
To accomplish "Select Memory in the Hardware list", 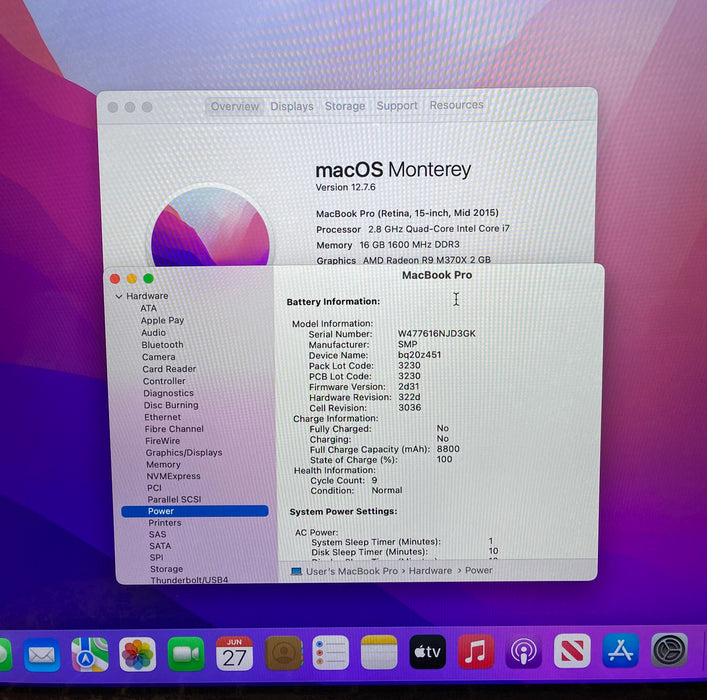I will [x=163, y=464].
